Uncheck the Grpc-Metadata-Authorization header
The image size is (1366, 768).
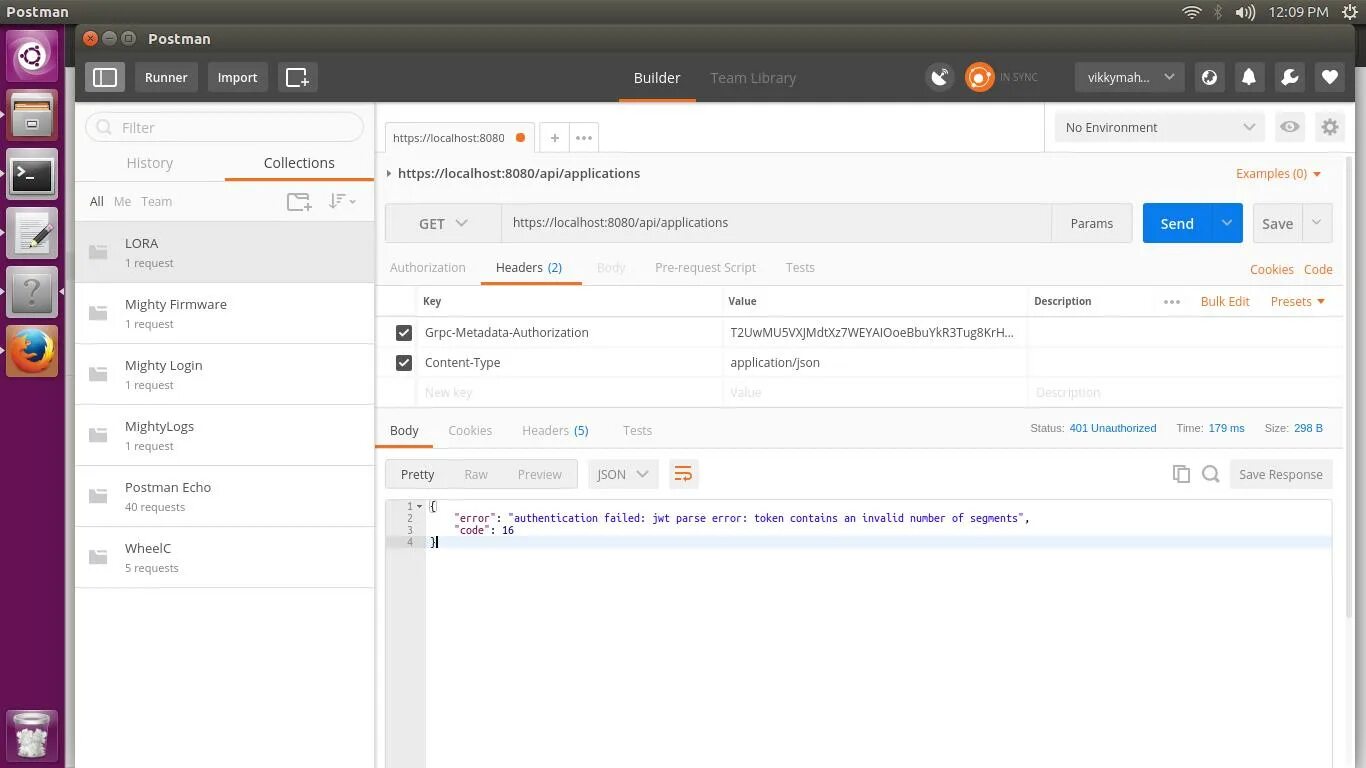[403, 332]
